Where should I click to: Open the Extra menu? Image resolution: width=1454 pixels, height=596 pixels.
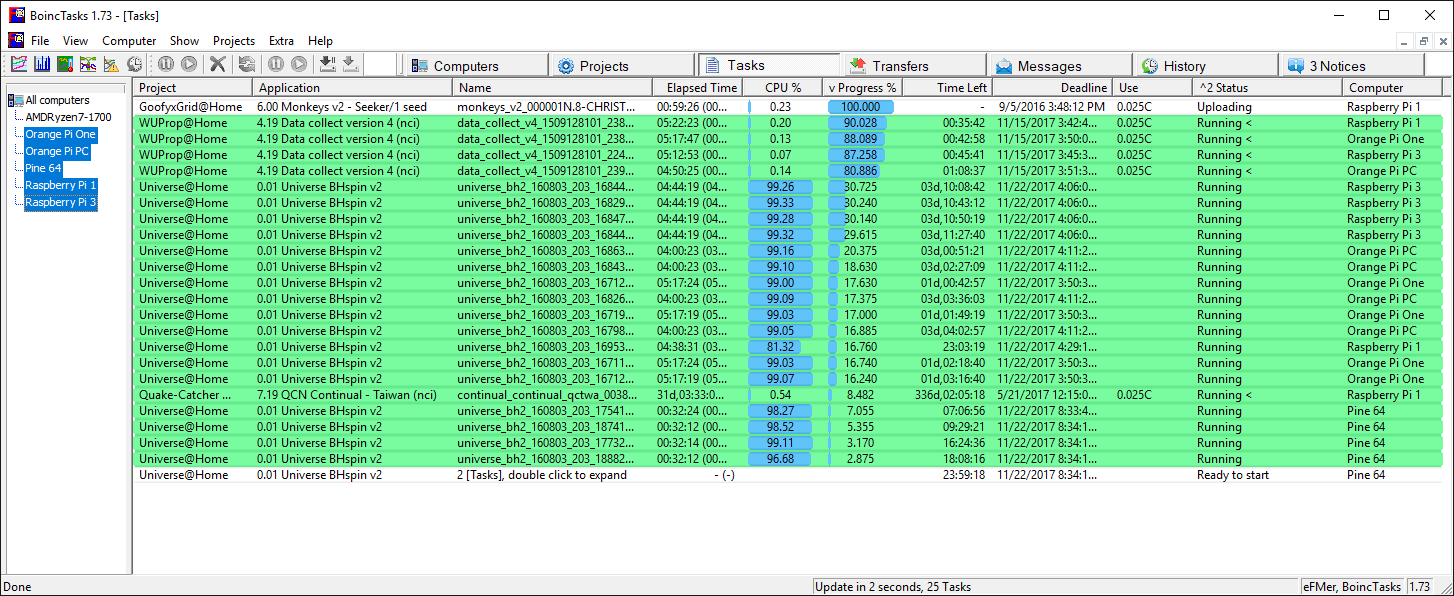(x=281, y=41)
